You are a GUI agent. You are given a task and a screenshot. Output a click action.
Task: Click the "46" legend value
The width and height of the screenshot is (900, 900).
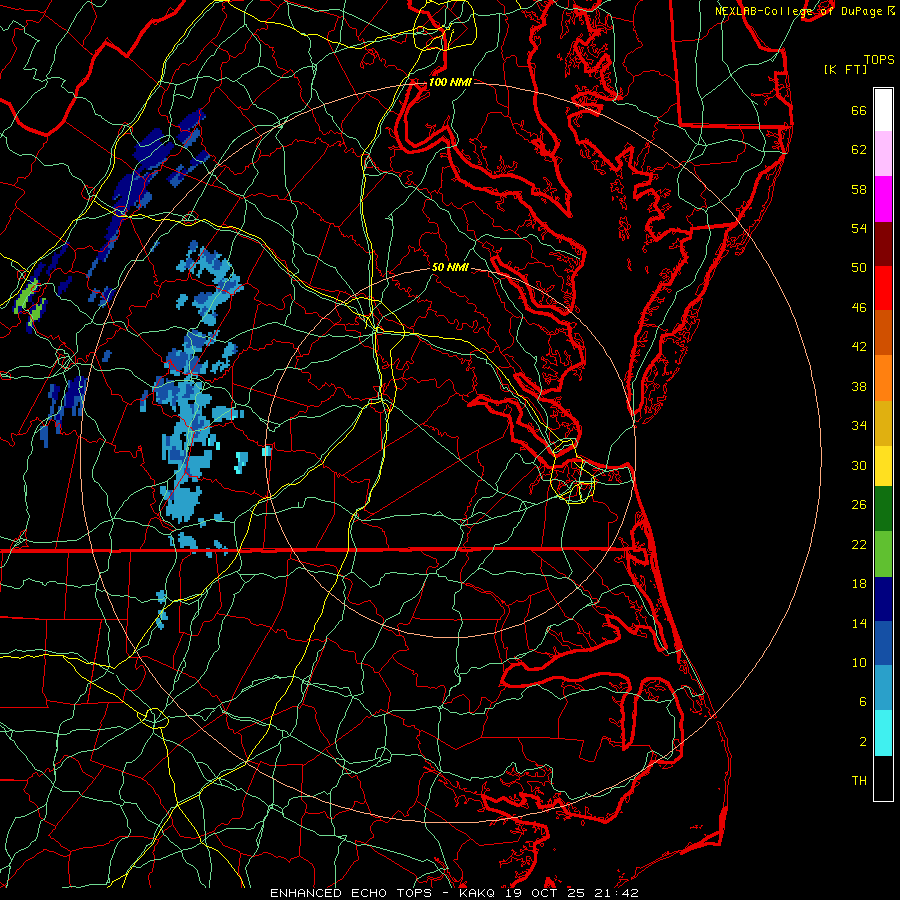859,308
